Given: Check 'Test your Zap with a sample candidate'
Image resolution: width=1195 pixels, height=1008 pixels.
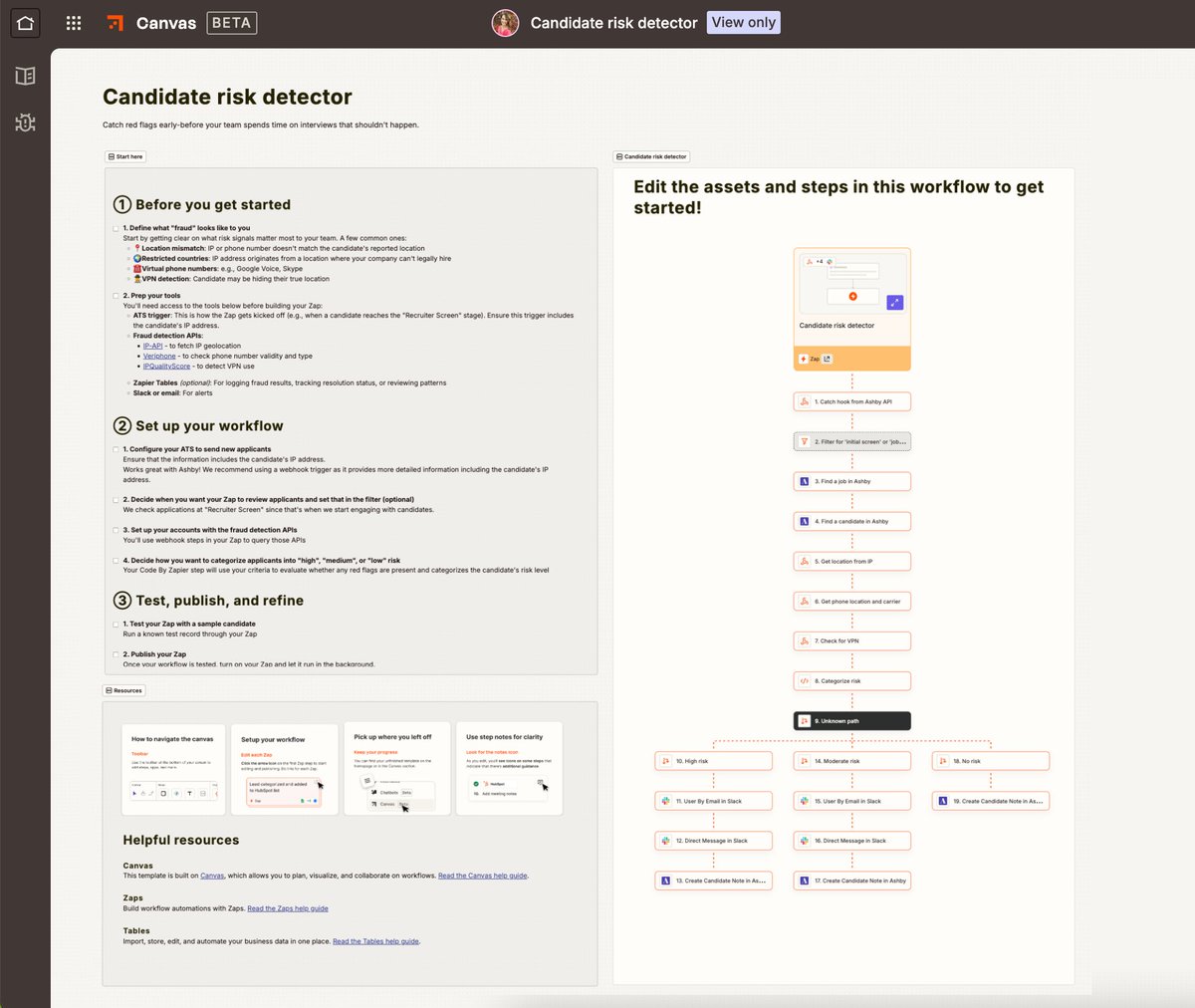Looking at the screenshot, I should coord(116,625).
